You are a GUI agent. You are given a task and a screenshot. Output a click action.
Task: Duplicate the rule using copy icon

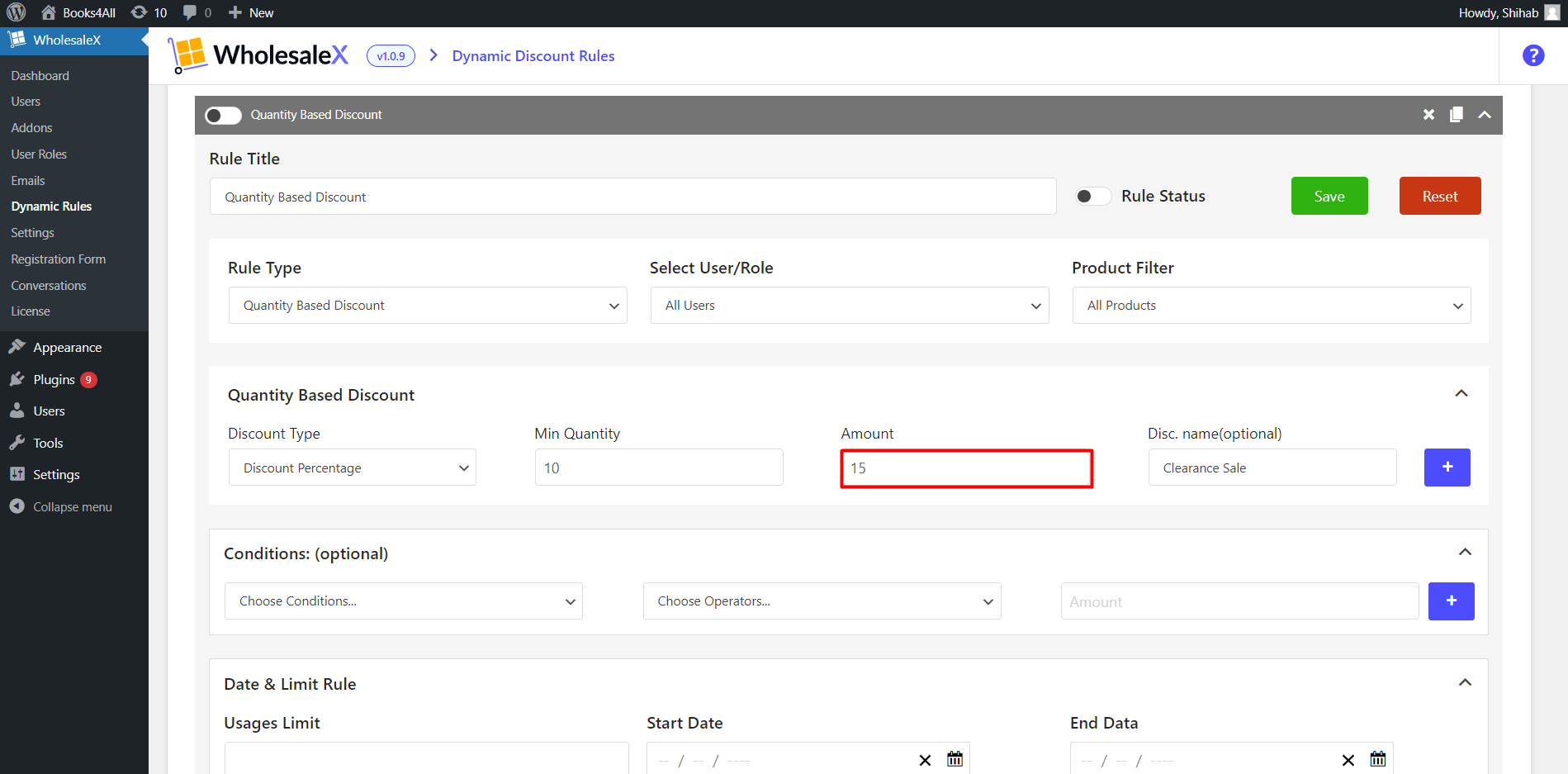click(x=1457, y=115)
